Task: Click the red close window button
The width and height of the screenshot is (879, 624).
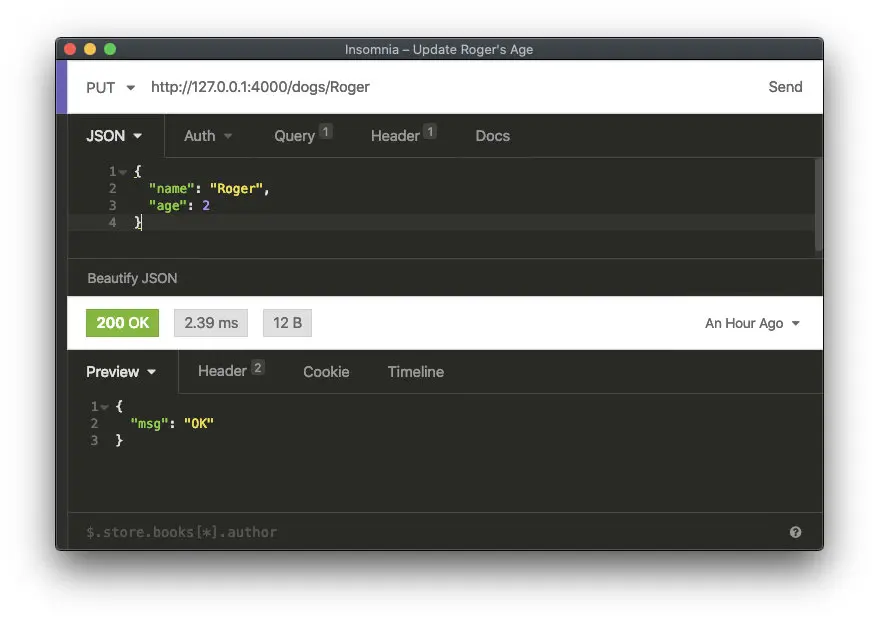Action: [x=70, y=49]
